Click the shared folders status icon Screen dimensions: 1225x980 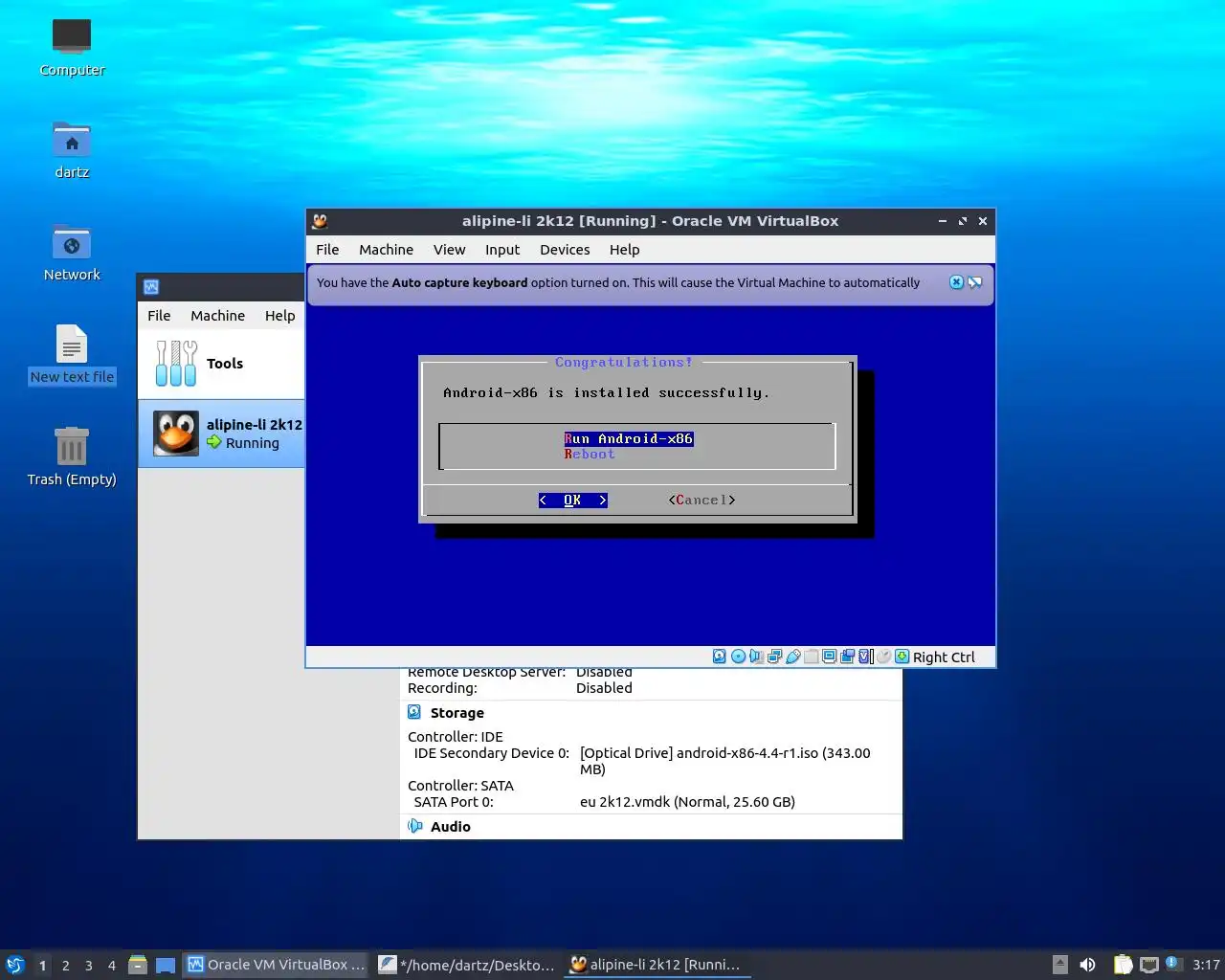tap(812, 657)
